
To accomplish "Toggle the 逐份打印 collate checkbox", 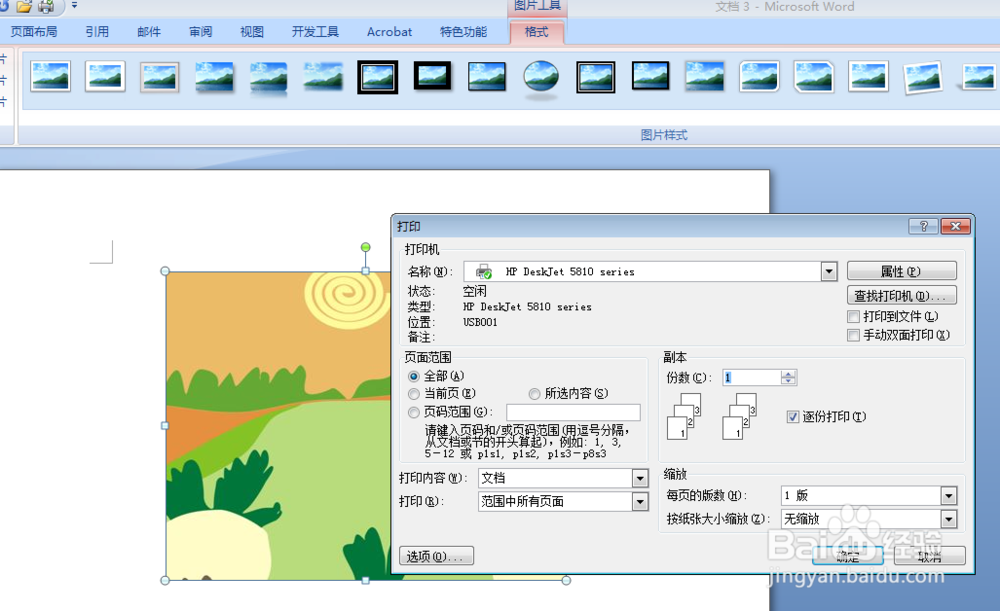I will (793, 416).
